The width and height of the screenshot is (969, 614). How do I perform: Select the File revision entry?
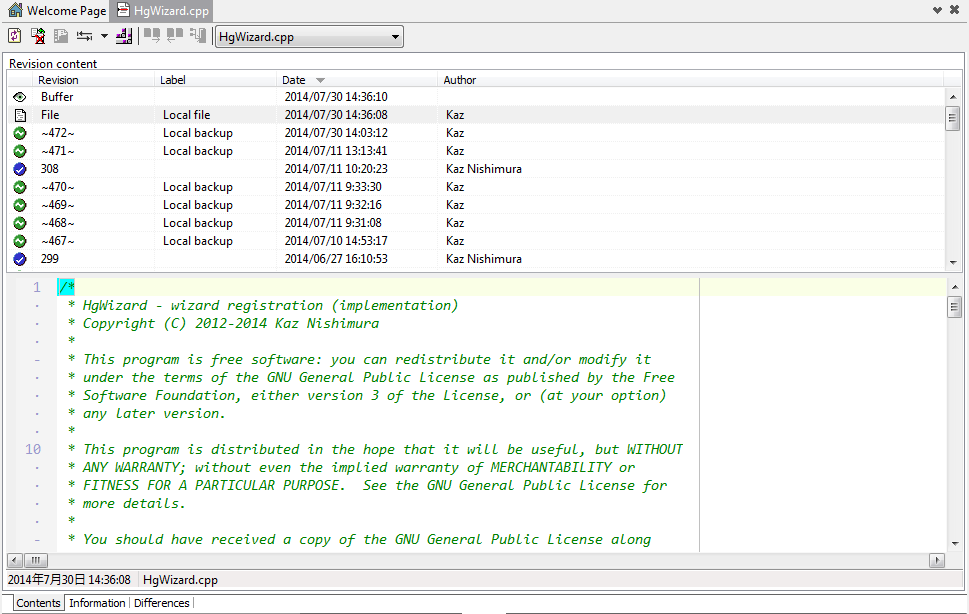476,115
